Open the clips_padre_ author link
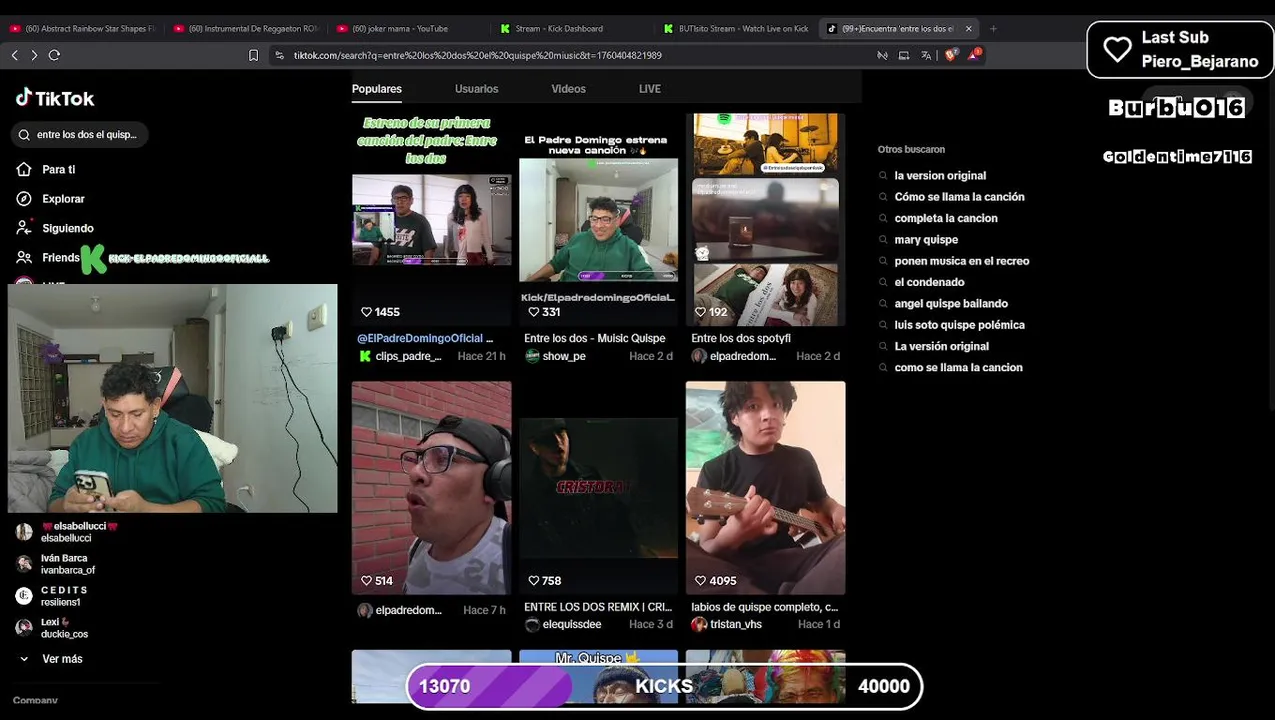 408,356
